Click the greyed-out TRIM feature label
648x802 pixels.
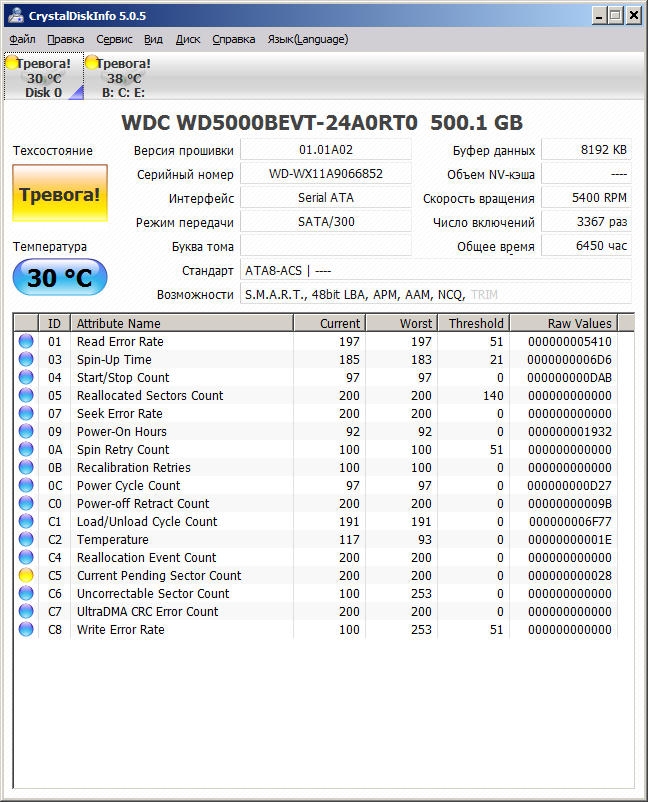click(484, 295)
